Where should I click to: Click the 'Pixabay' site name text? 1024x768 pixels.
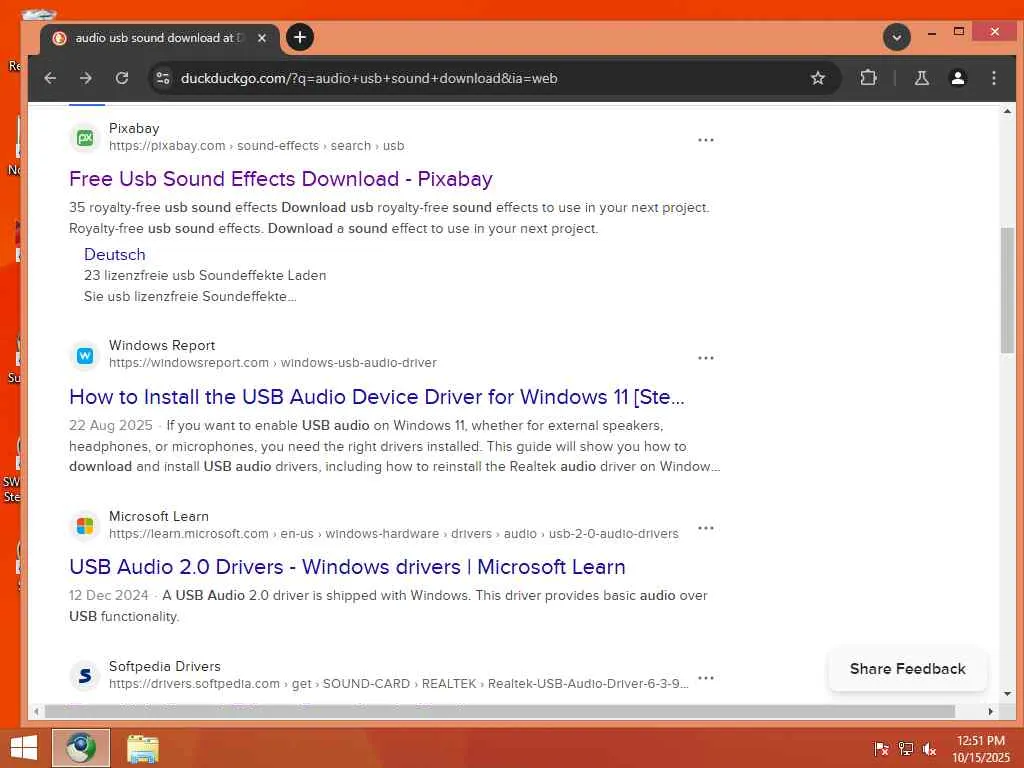pos(134,129)
